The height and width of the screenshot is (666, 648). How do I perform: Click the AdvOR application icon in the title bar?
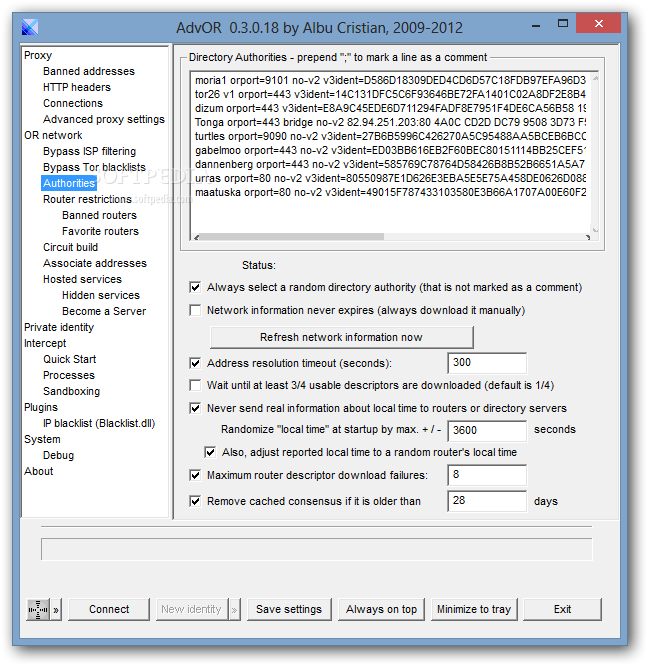pyautogui.click(x=30, y=27)
